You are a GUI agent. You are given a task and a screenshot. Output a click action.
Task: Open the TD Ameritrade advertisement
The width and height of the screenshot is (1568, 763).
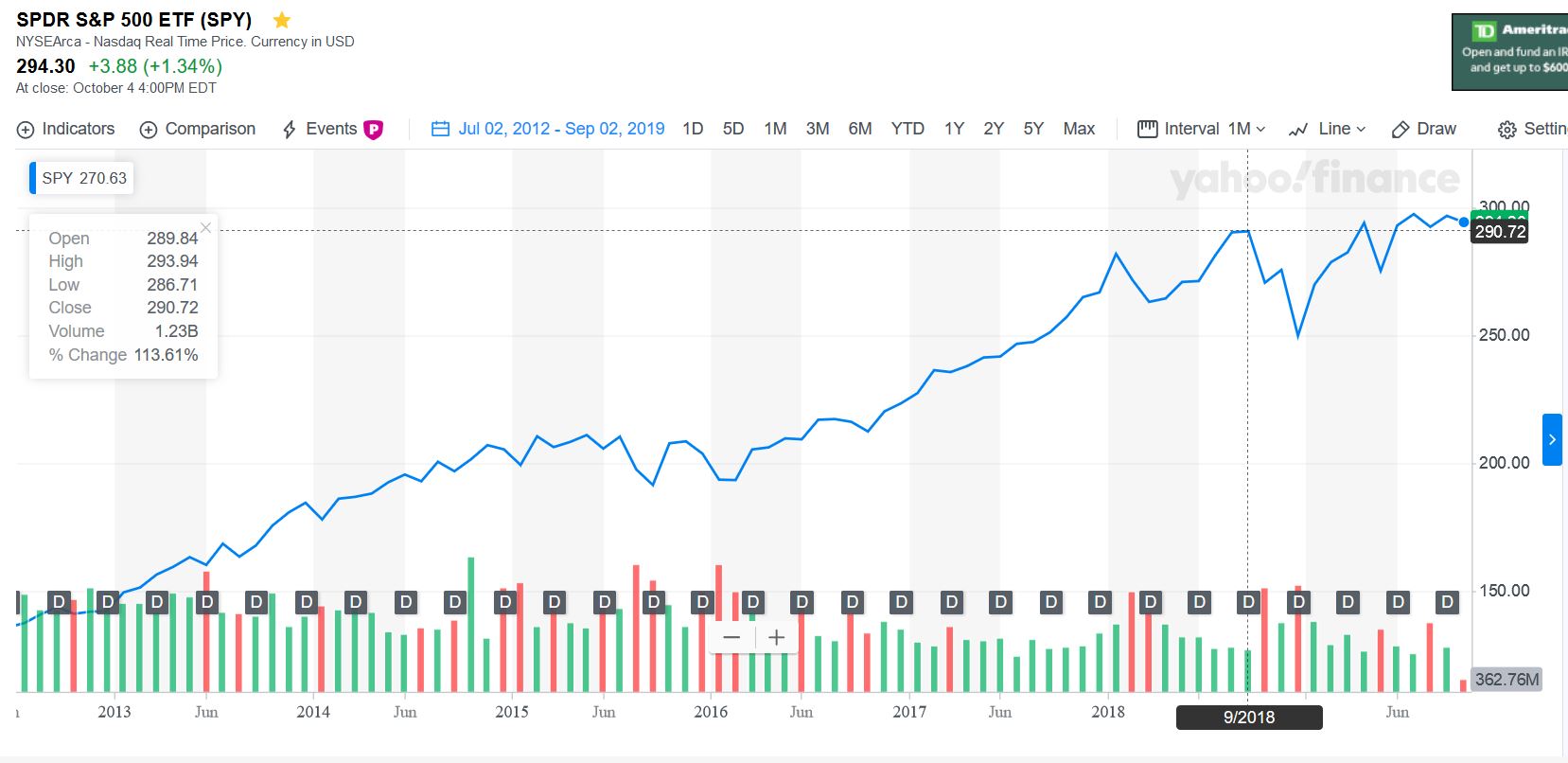pos(1510,52)
